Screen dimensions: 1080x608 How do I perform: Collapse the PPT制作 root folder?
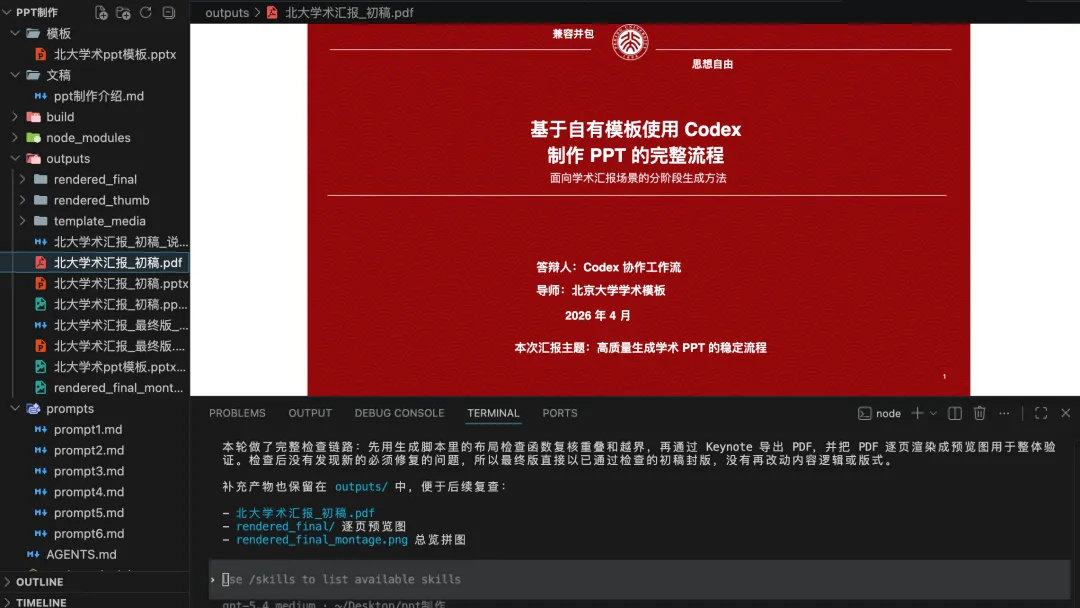coord(8,12)
